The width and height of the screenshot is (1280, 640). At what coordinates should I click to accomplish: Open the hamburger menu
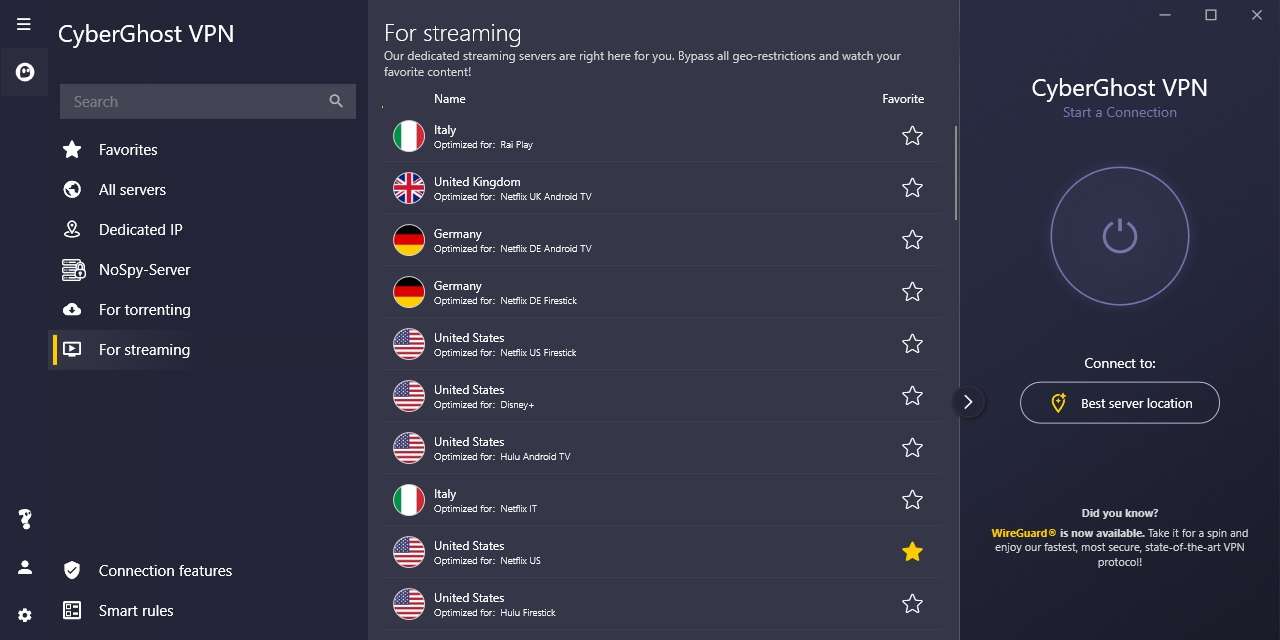click(24, 24)
